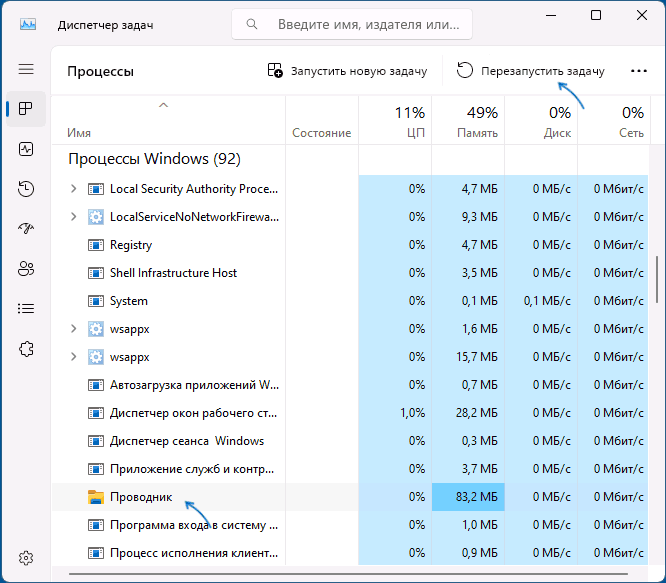Click Запустить новую задачу button
This screenshot has height=583, width=666.
347,71
